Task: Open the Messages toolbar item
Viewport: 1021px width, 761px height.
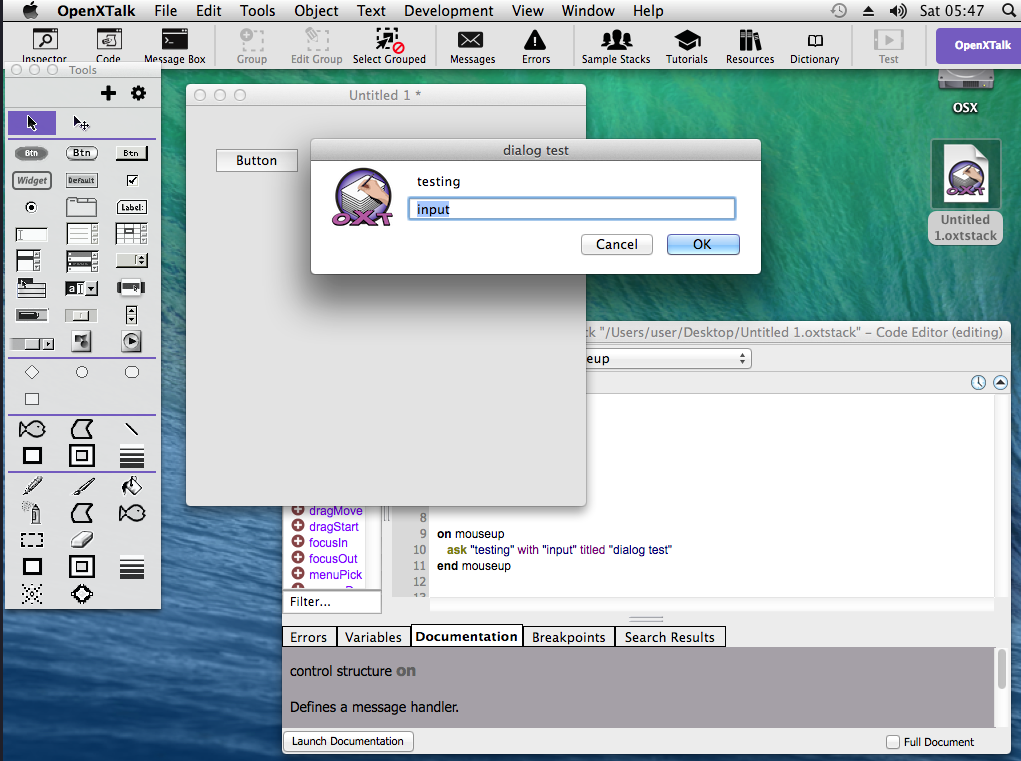Action: [x=472, y=46]
